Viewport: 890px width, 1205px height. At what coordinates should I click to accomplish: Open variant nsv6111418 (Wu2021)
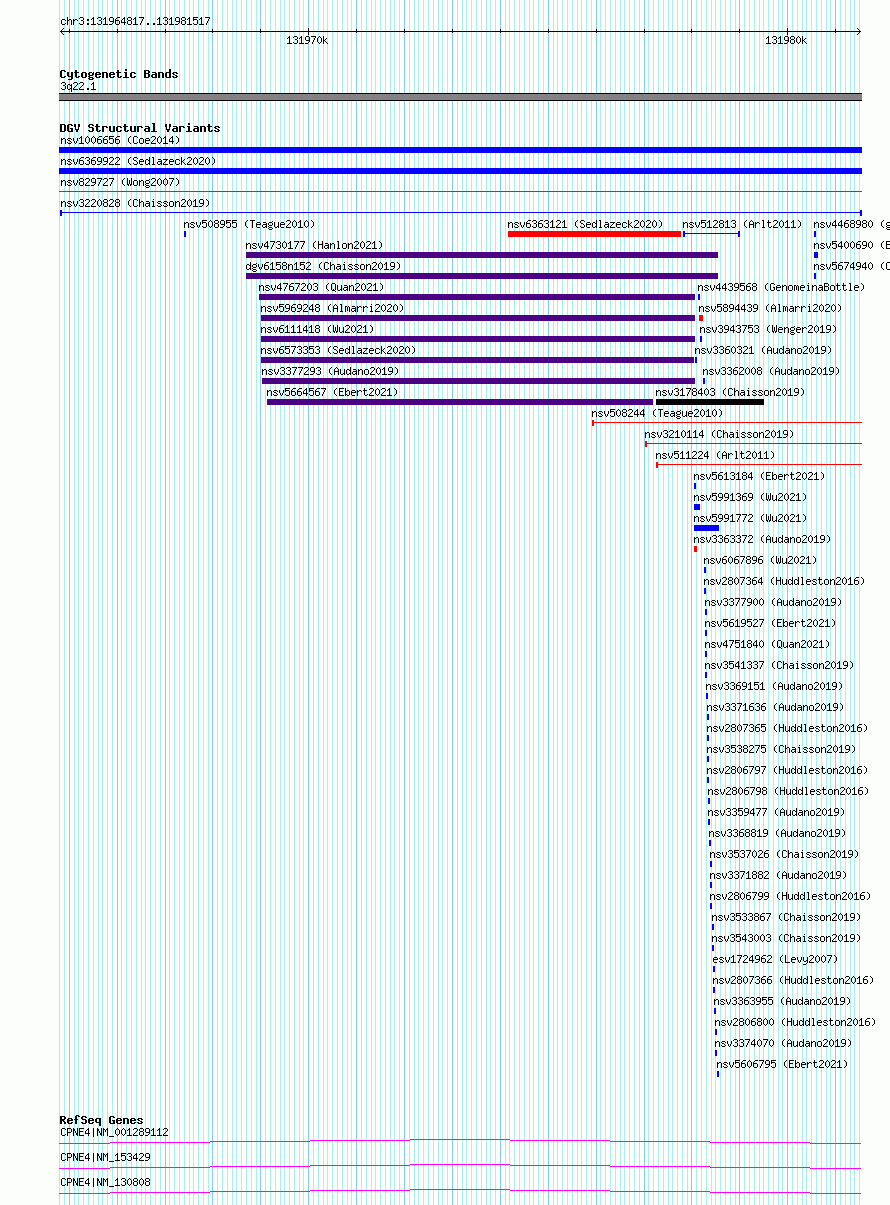317,329
